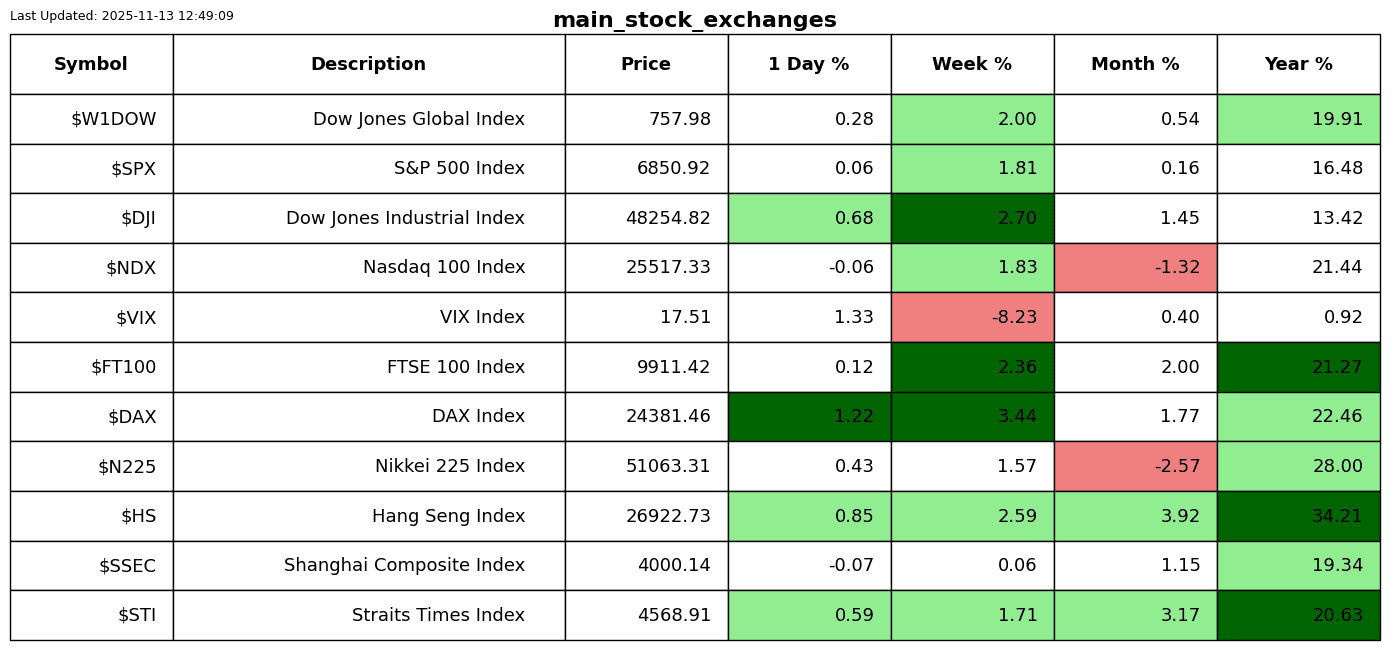Viewport: 1390px width, 650px height.
Task: Click the red Nikkei -2.57 month cell
Action: pyautogui.click(x=1135, y=467)
